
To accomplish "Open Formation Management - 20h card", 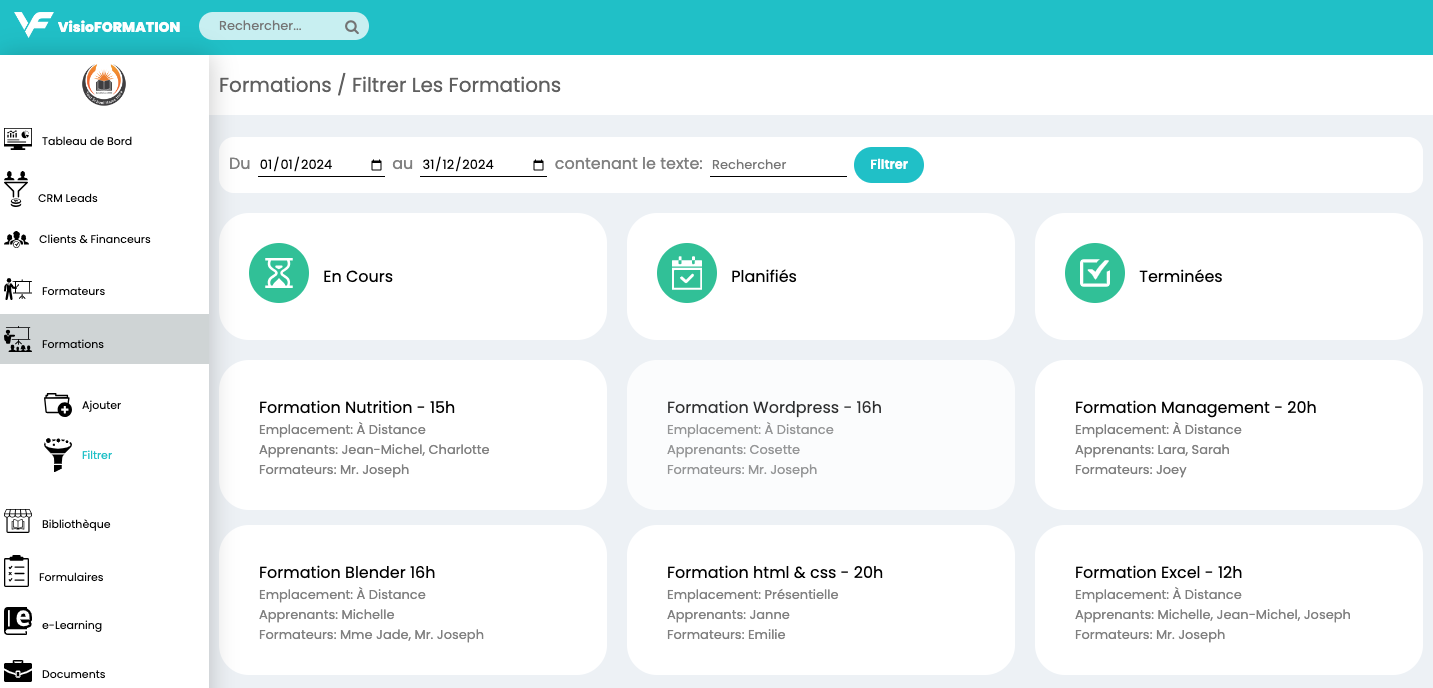I will click(x=1229, y=435).
